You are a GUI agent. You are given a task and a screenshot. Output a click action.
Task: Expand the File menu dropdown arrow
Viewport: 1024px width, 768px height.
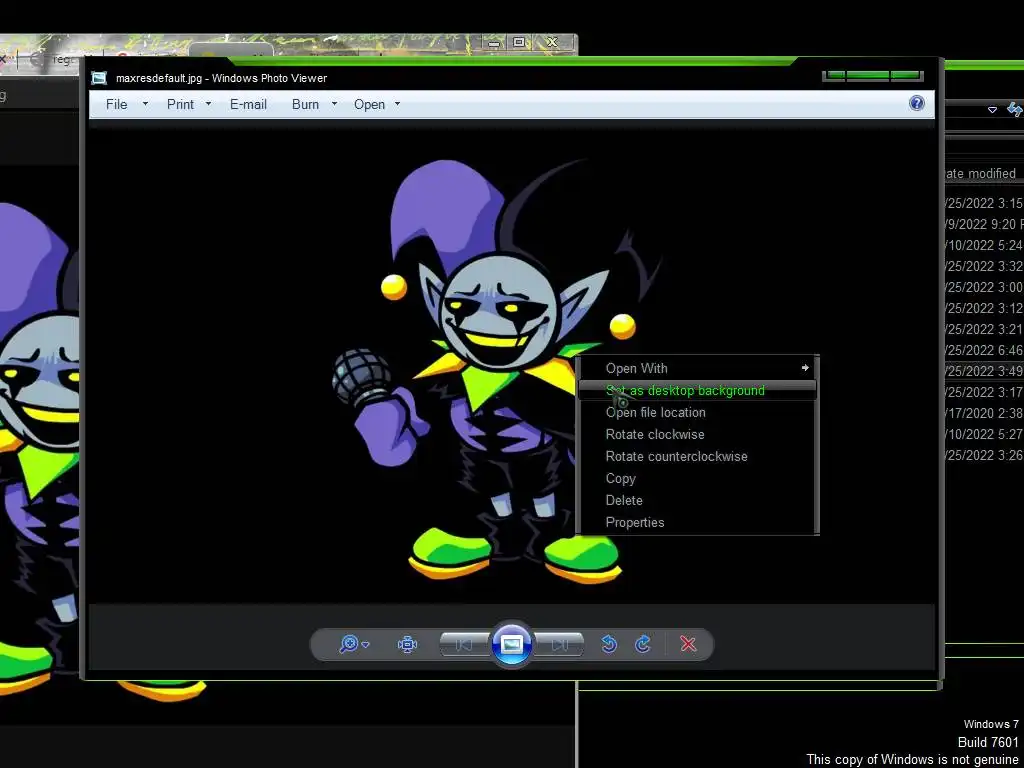tap(145, 104)
